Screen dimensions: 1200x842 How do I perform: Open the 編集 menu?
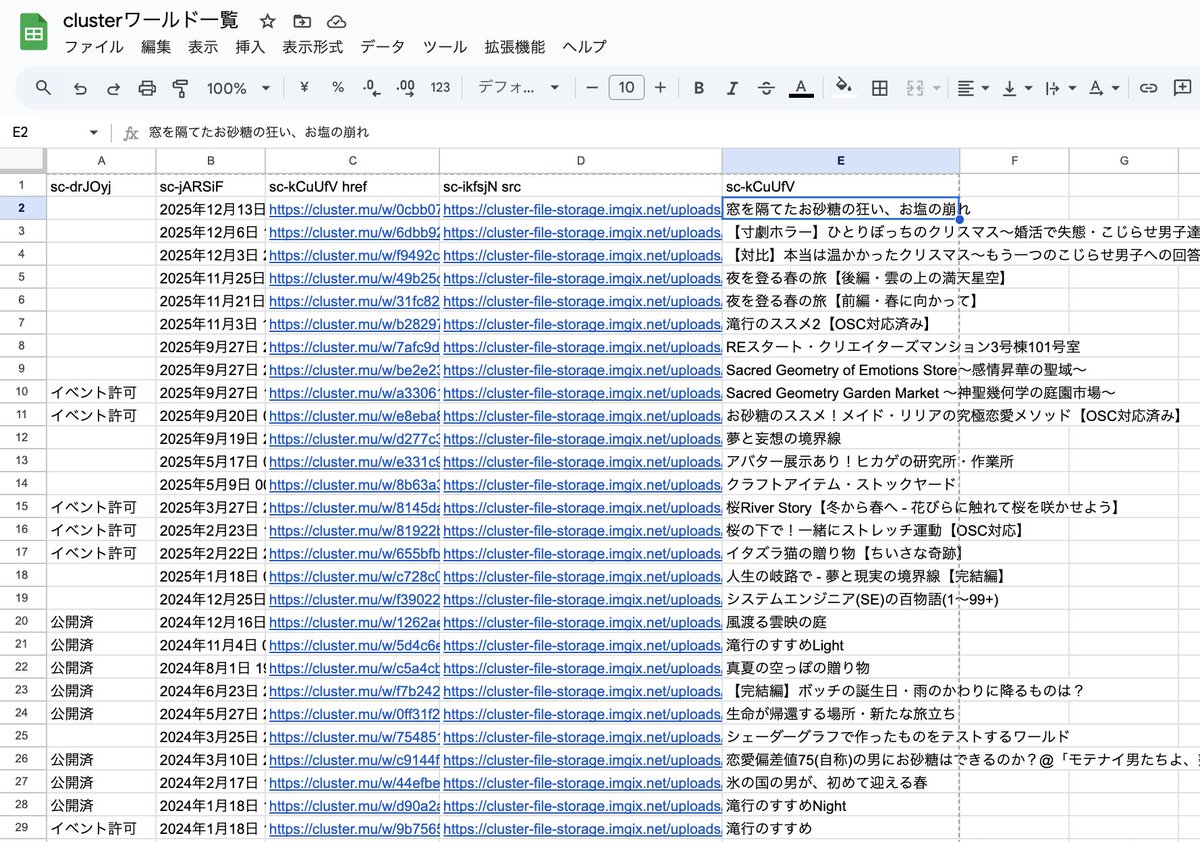pos(156,47)
